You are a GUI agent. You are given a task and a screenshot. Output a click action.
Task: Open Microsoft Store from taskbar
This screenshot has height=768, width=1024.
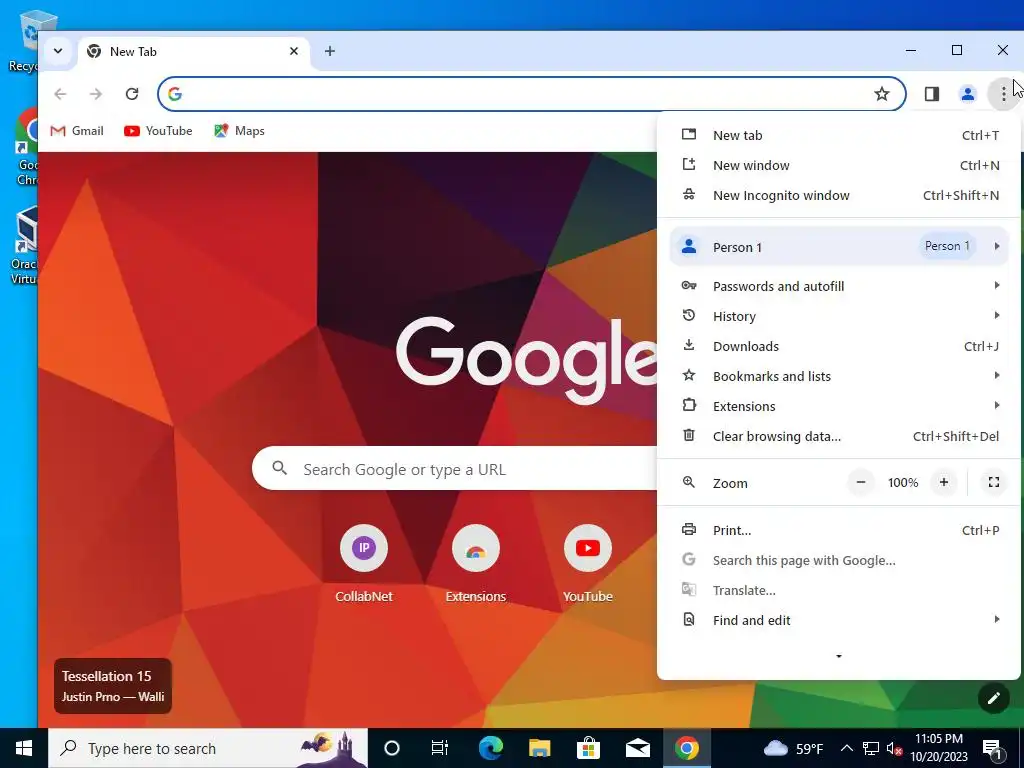tap(588, 748)
